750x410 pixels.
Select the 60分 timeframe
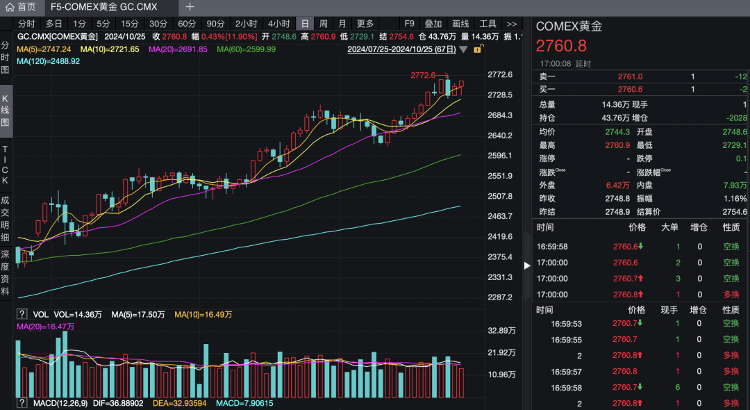click(187, 23)
